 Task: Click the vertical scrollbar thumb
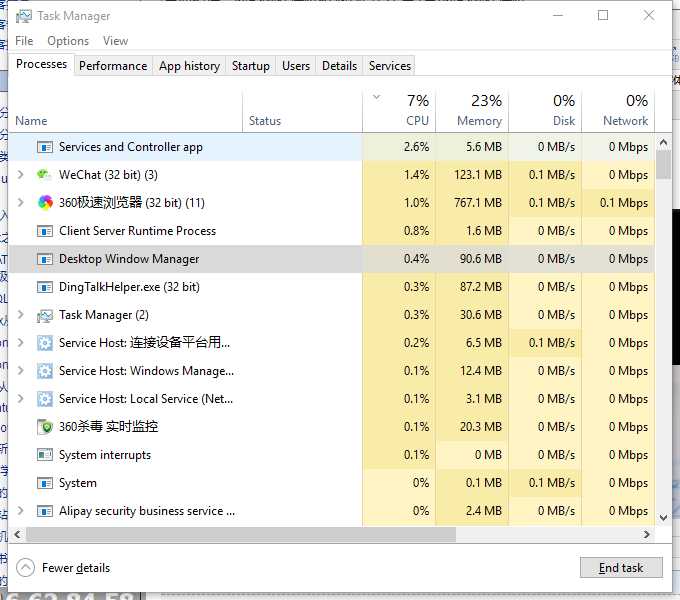coord(663,164)
